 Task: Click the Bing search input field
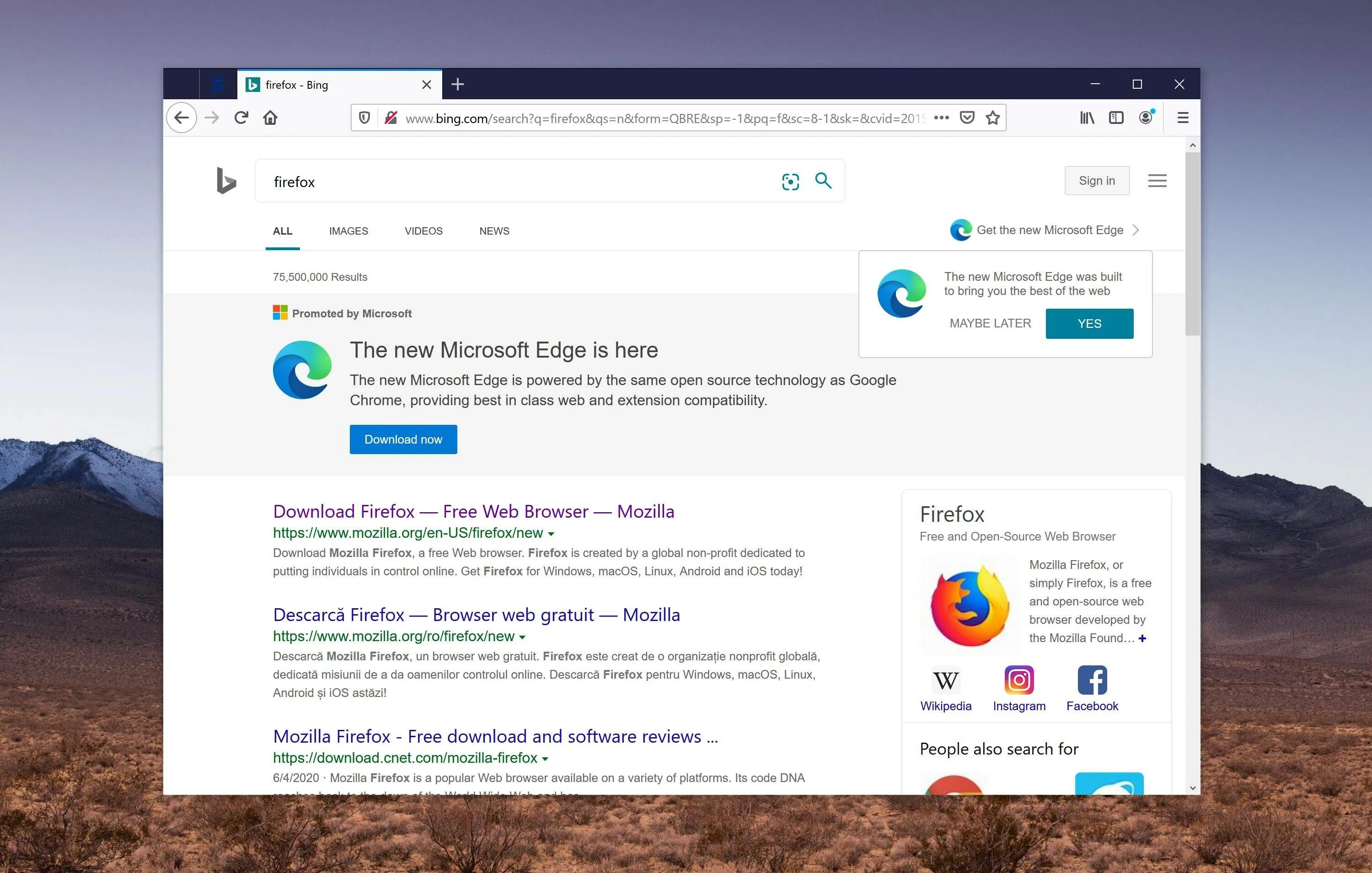click(x=513, y=182)
